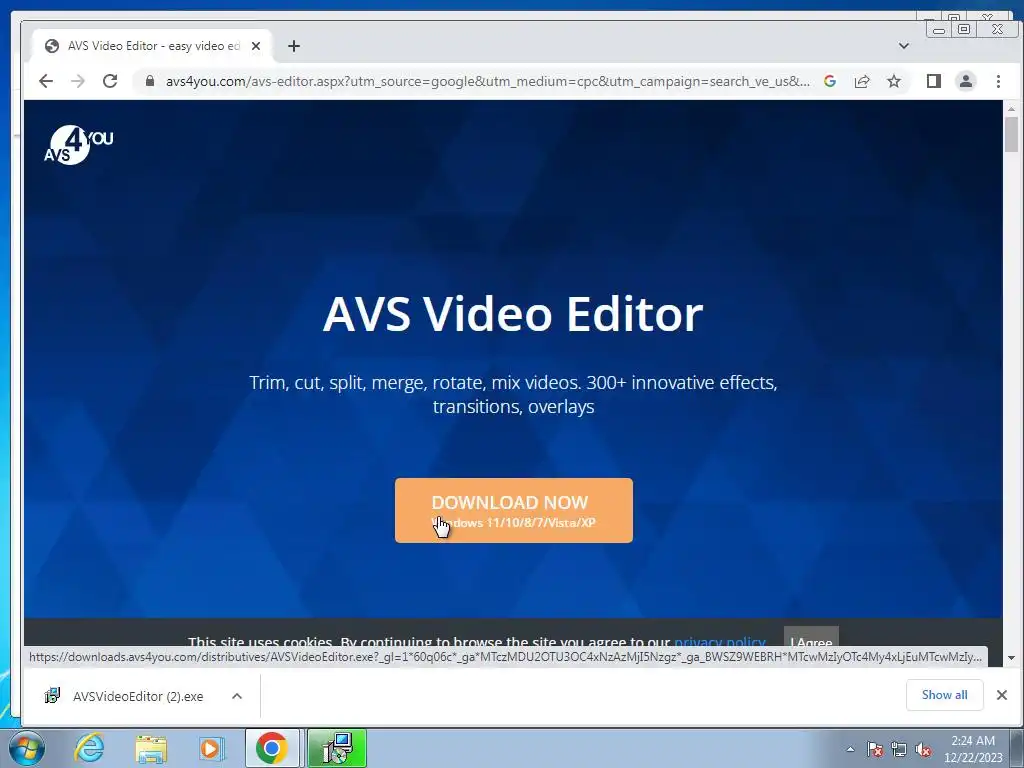Bookmark this page with the star icon
The height and width of the screenshot is (768, 1024).
tap(894, 81)
